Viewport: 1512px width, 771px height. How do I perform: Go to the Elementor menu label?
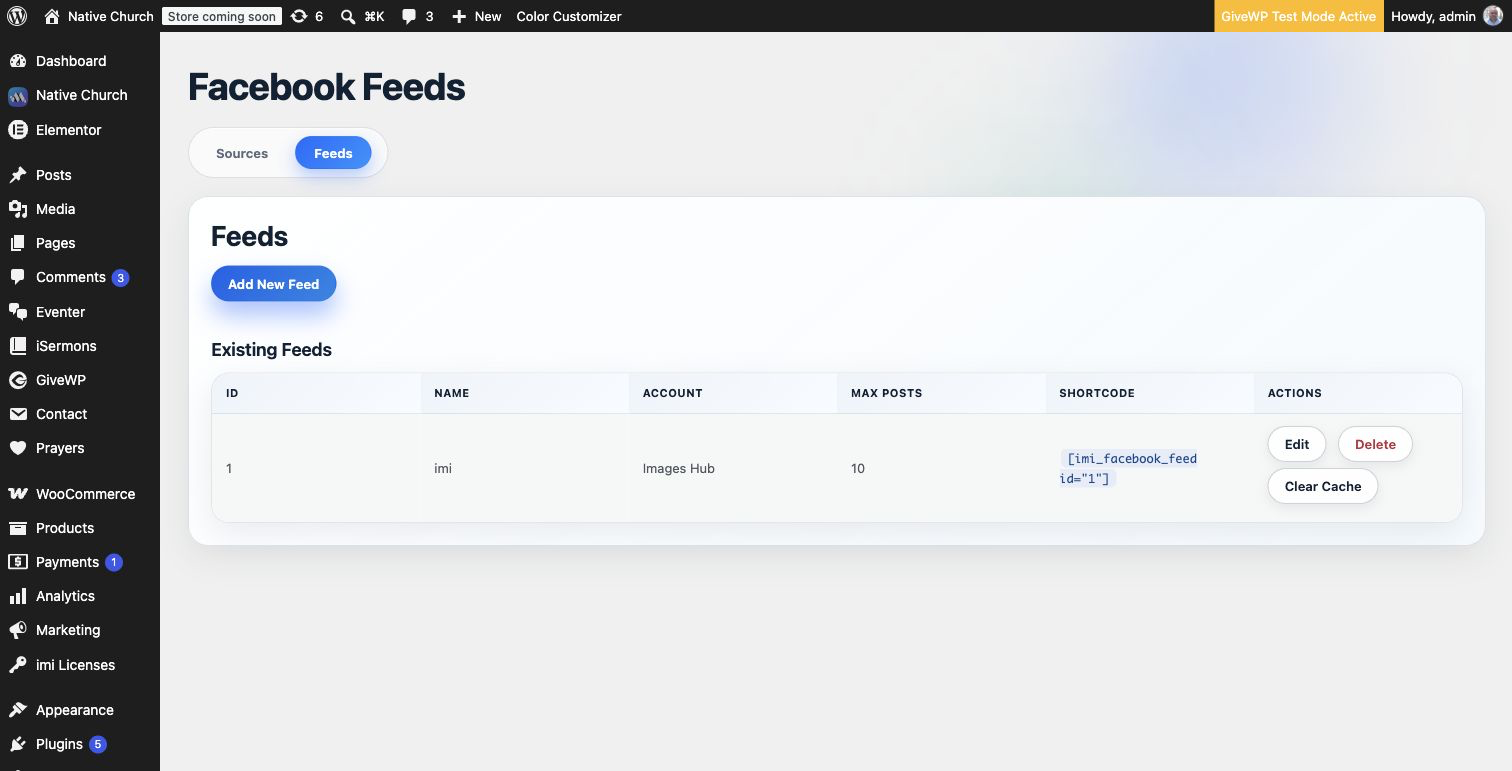(x=69, y=130)
